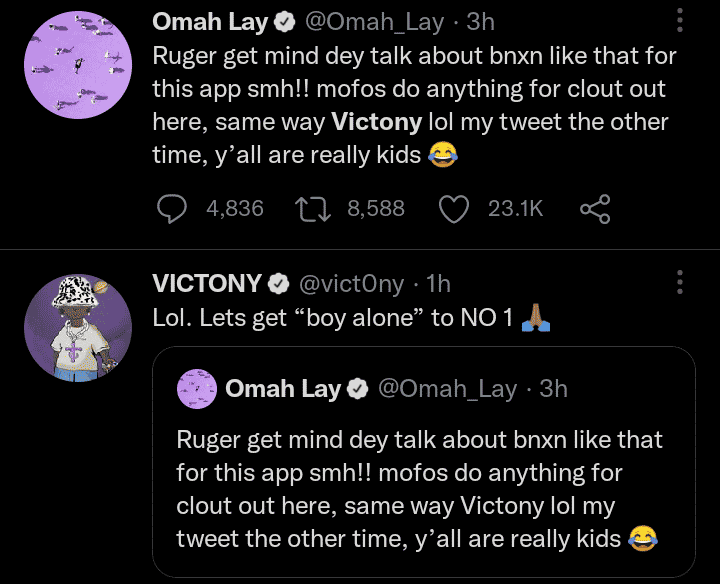Open more options on Omah Lay's tweet

pos(680,20)
